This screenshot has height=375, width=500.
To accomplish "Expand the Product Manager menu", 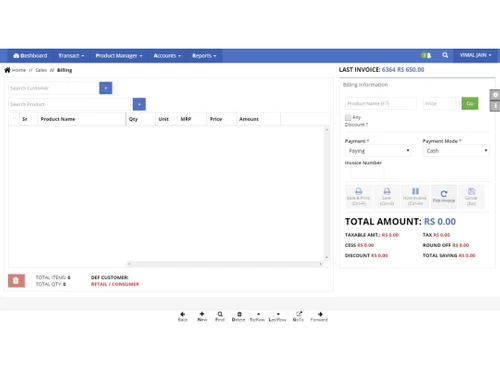I will click(119, 56).
